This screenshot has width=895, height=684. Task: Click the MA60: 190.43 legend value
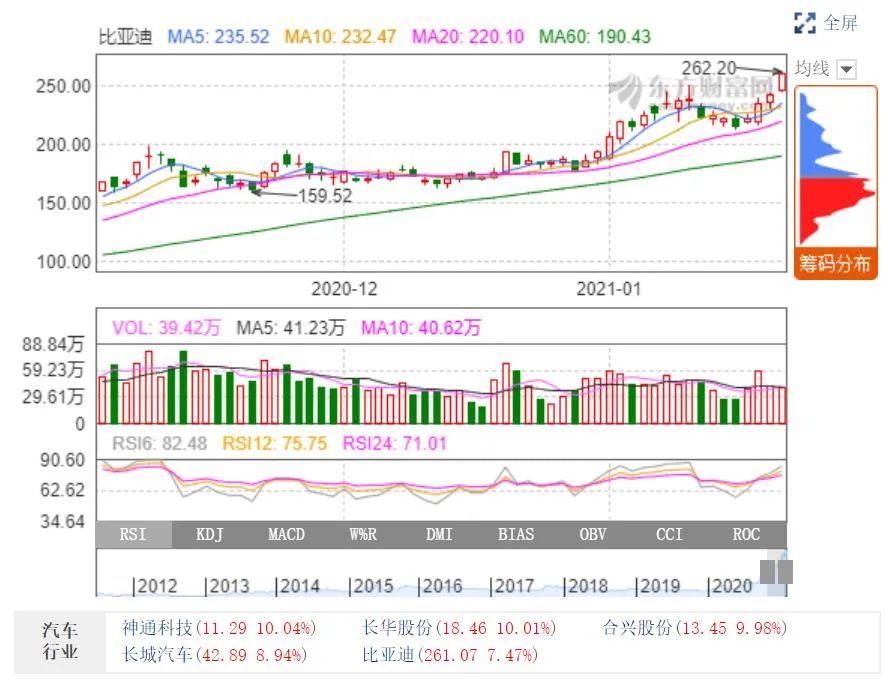(595, 37)
